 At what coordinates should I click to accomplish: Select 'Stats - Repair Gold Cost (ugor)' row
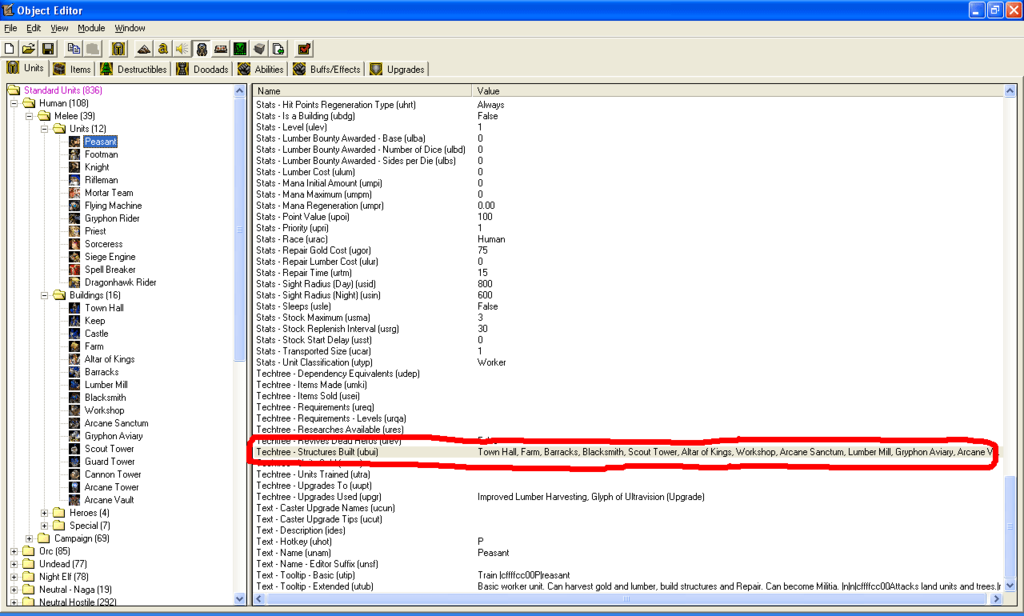[x=627, y=250]
